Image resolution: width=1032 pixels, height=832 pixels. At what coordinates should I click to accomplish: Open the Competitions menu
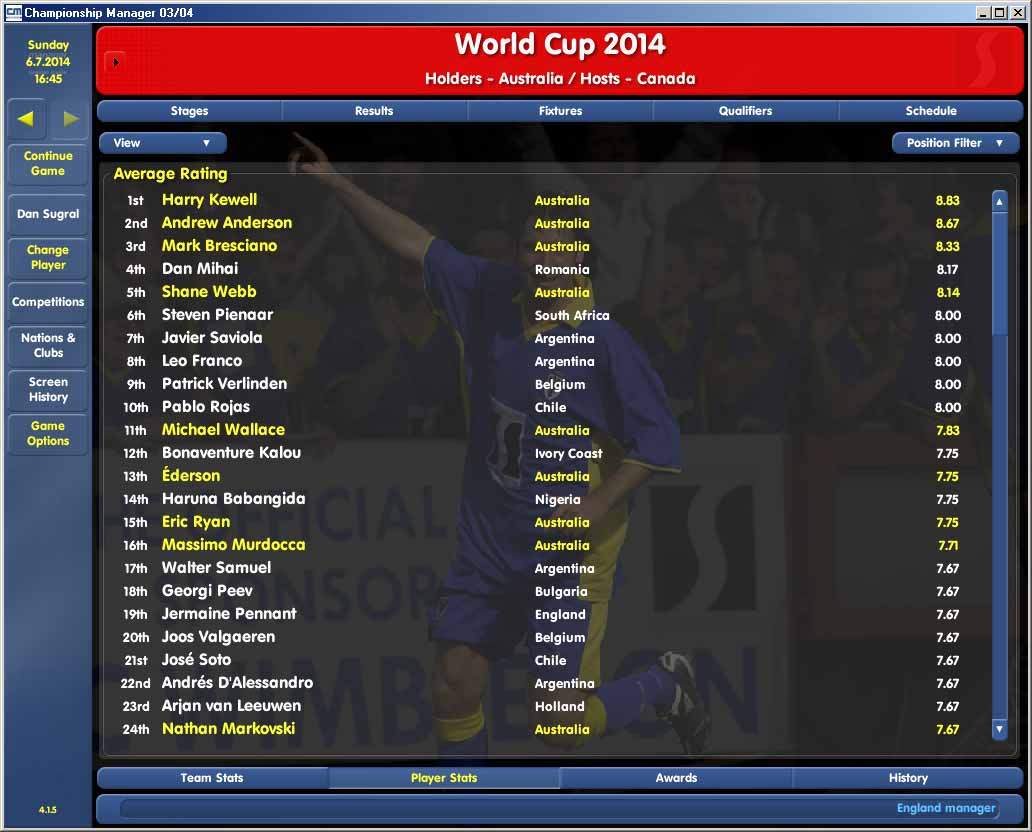(x=48, y=301)
